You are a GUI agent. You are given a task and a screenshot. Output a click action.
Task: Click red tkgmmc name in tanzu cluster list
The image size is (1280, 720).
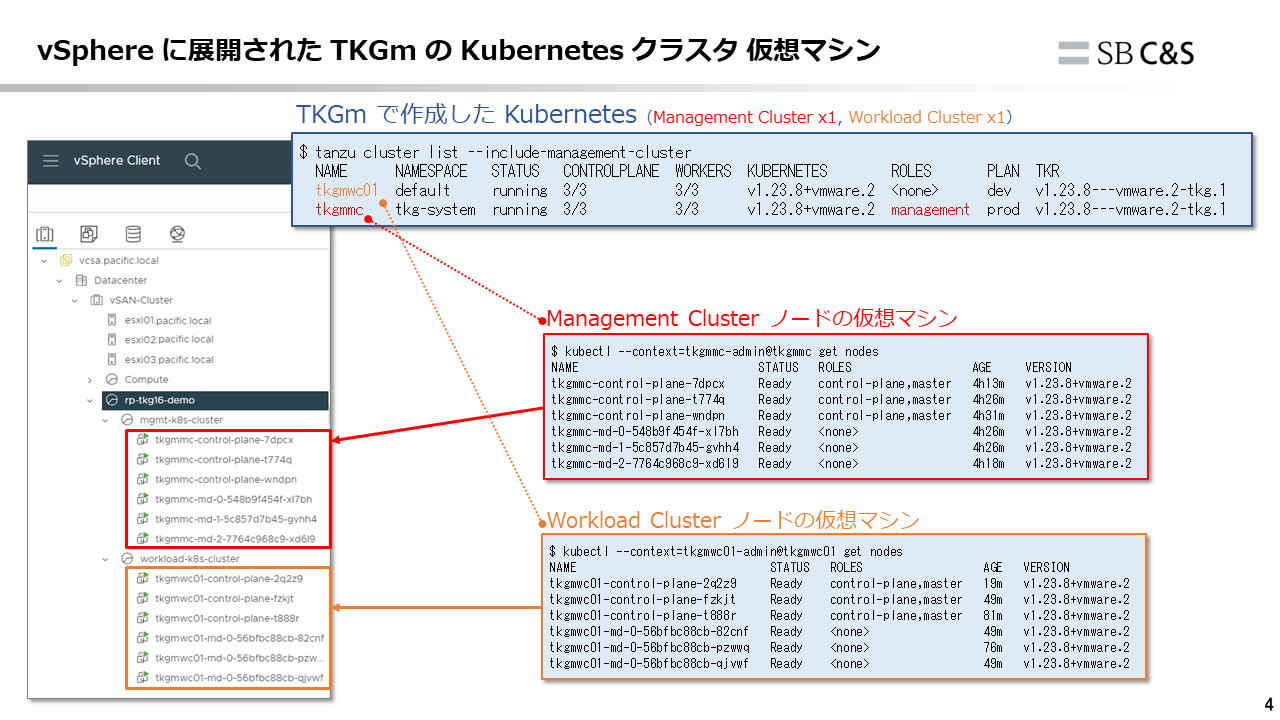pos(339,210)
